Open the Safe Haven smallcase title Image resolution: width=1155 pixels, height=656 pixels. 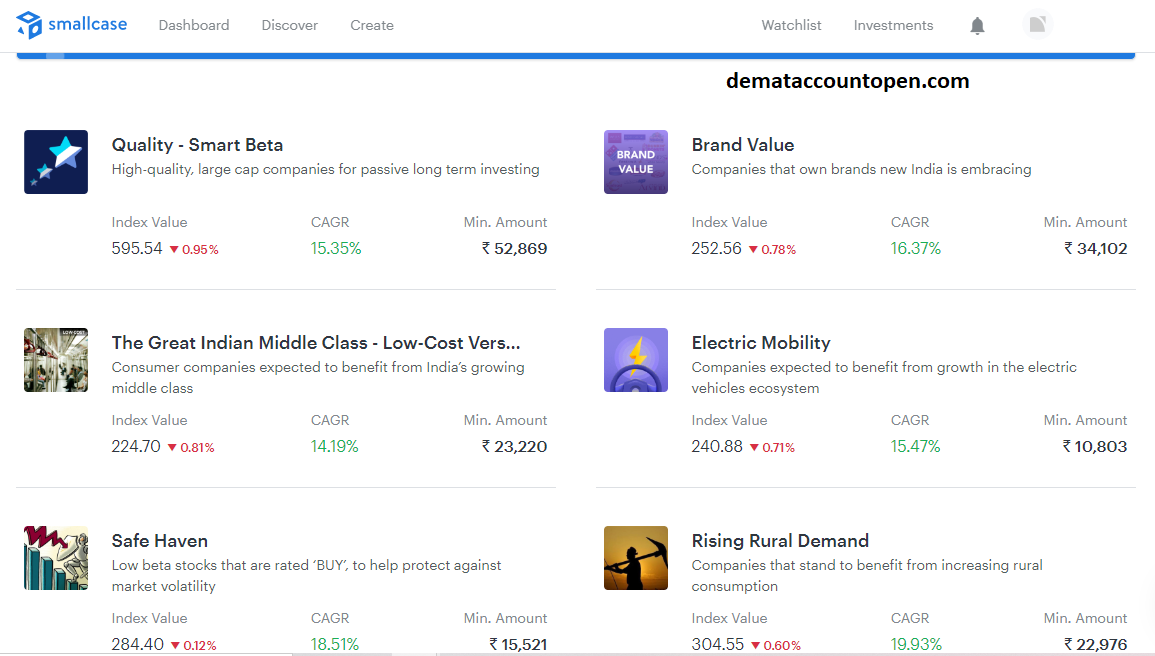(x=160, y=541)
